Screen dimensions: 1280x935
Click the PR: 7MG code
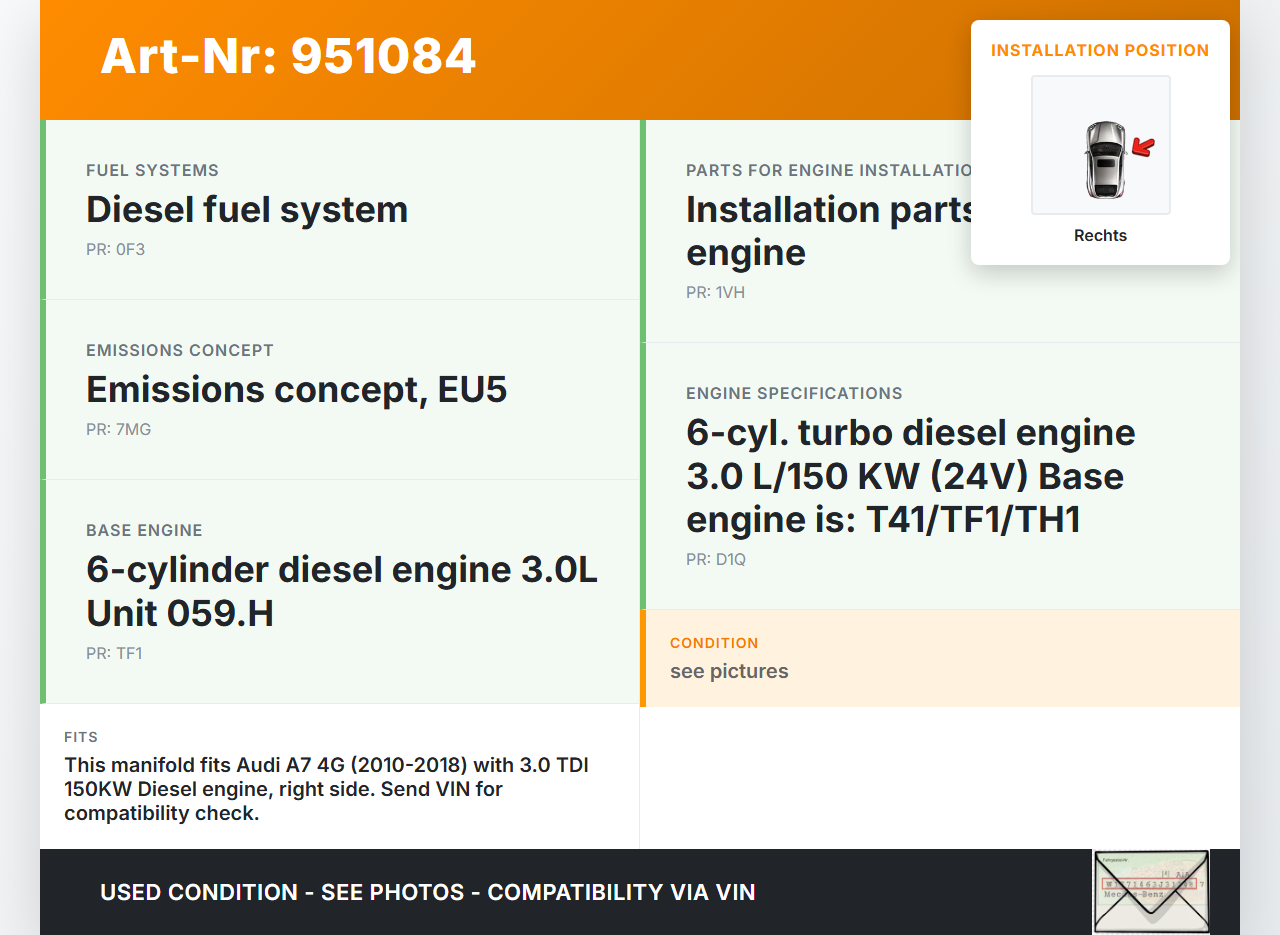tap(118, 429)
